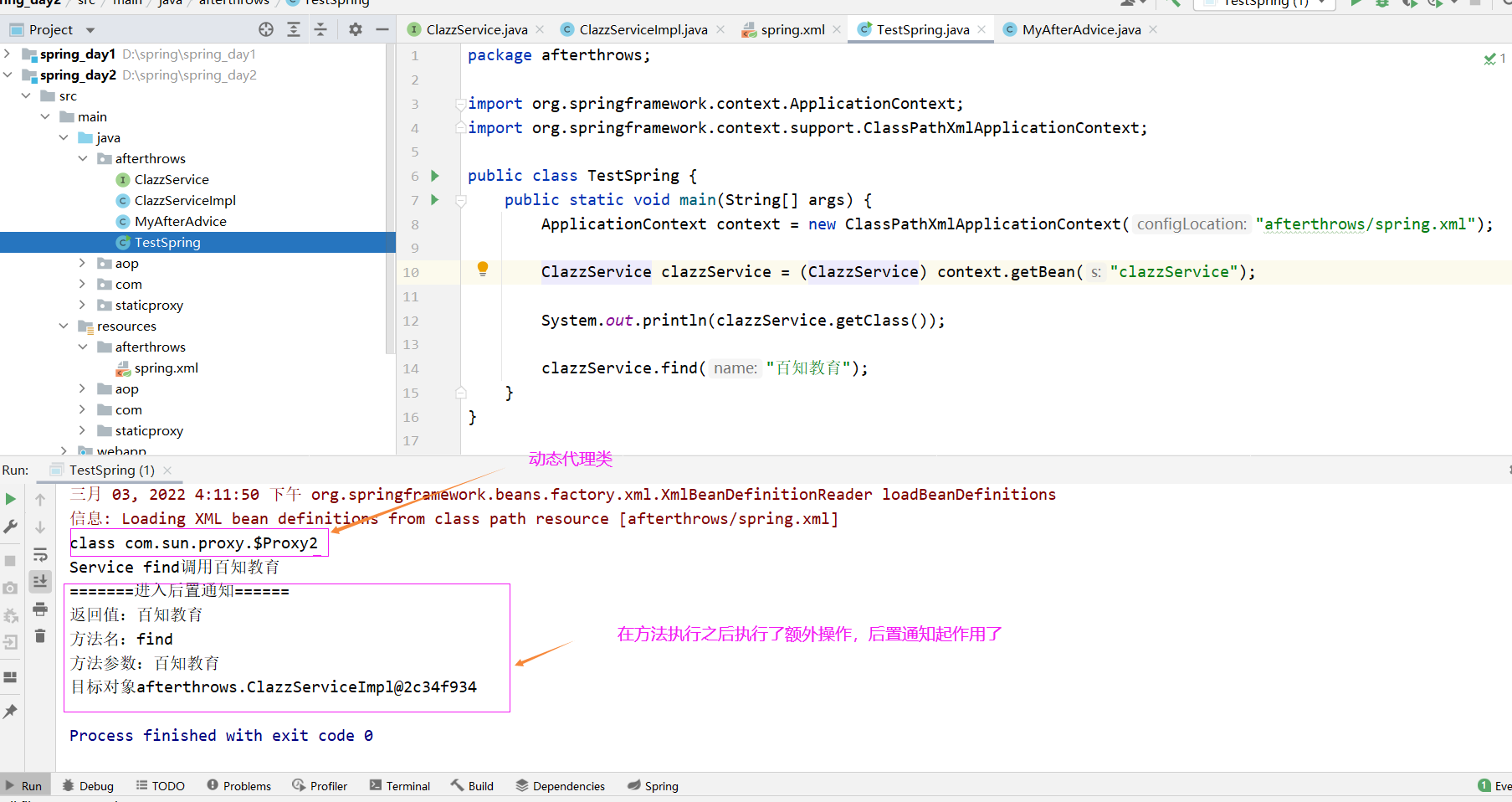1512x802 pixels.
Task: Click run gutter arrow at main method
Action: (x=435, y=200)
